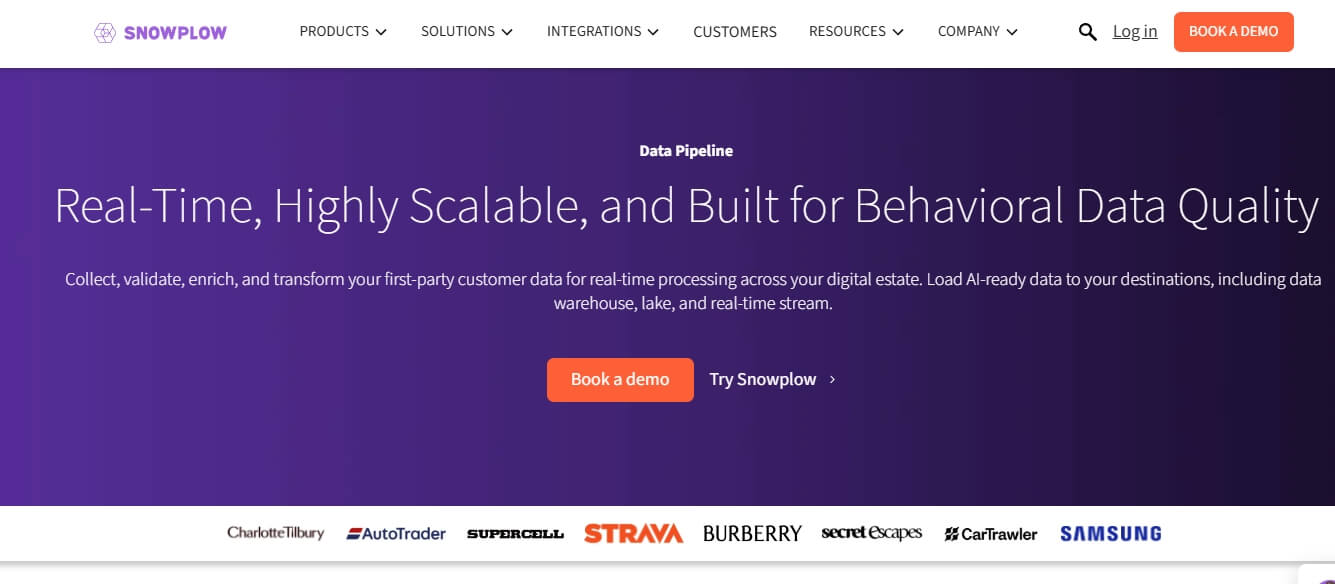The height and width of the screenshot is (584, 1335).
Task: Select the Secret Escapes logo
Action: [x=871, y=533]
